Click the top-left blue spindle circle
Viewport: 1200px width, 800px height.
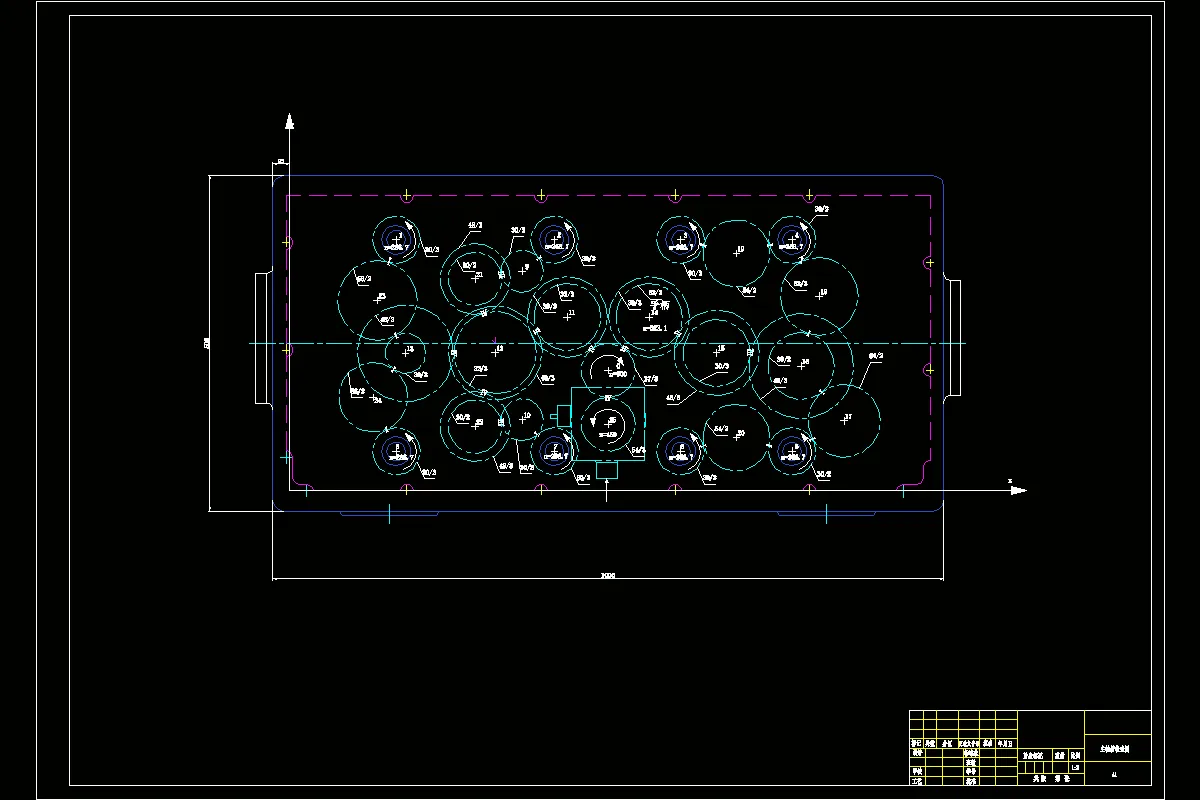[x=398, y=238]
